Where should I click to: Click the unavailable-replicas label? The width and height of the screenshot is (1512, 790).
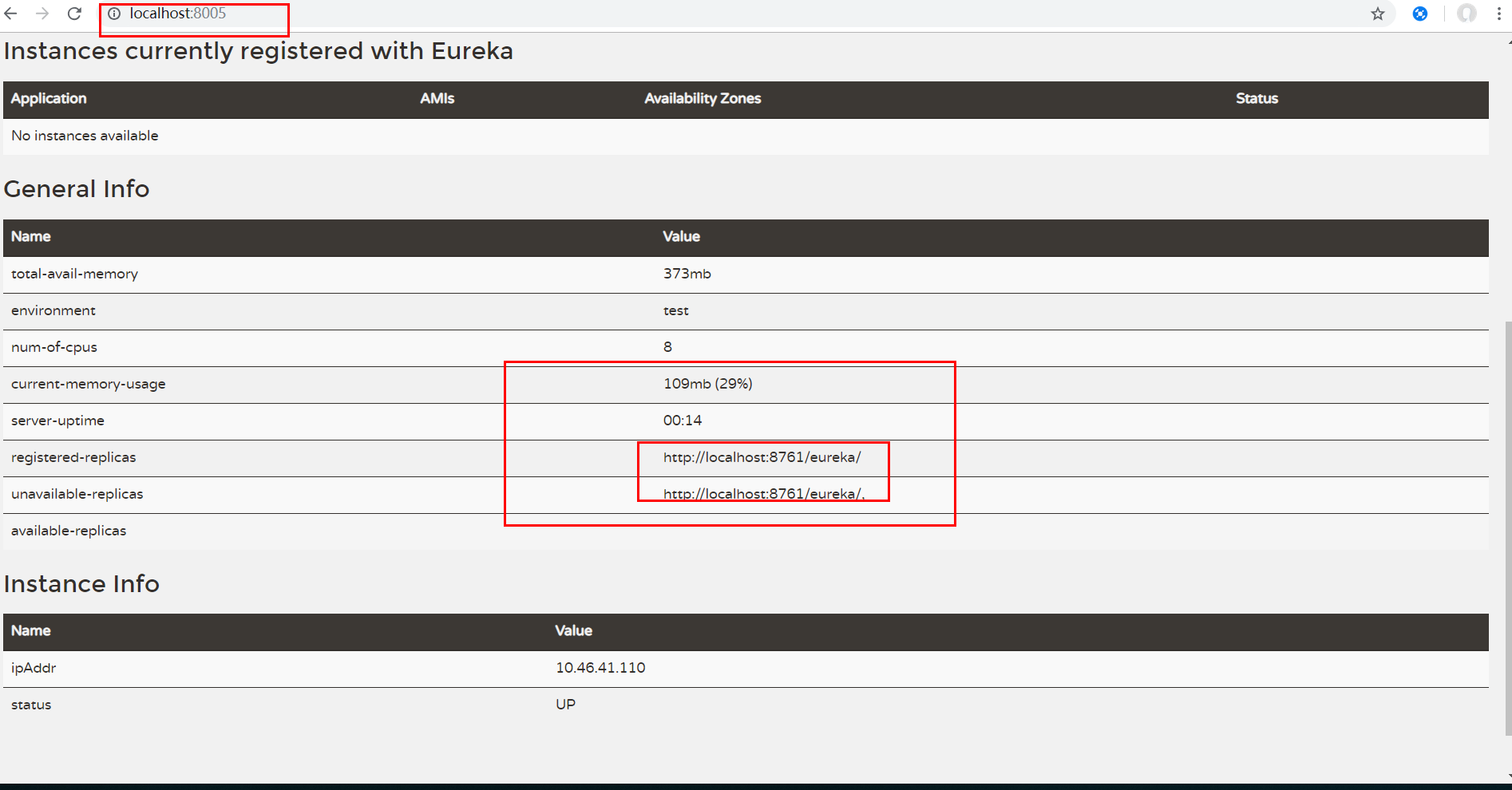pos(77,494)
